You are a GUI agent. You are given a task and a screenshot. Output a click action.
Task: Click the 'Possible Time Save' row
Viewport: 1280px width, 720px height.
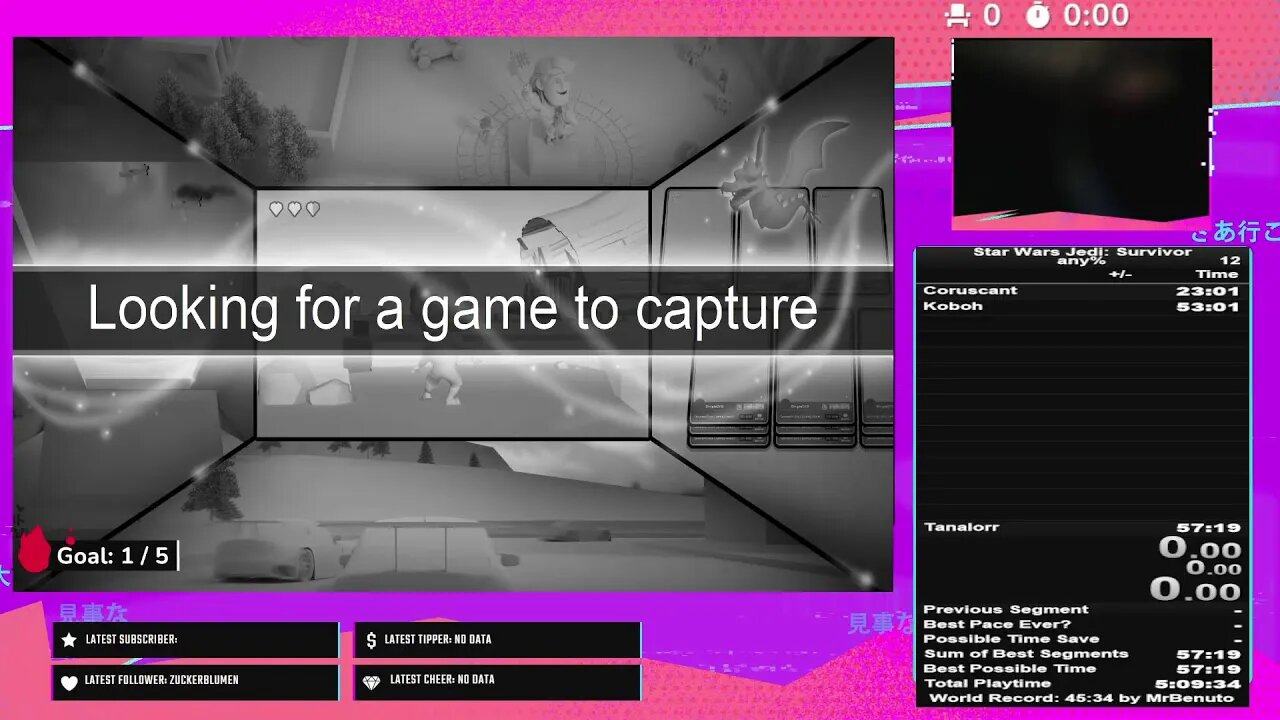click(1082, 639)
